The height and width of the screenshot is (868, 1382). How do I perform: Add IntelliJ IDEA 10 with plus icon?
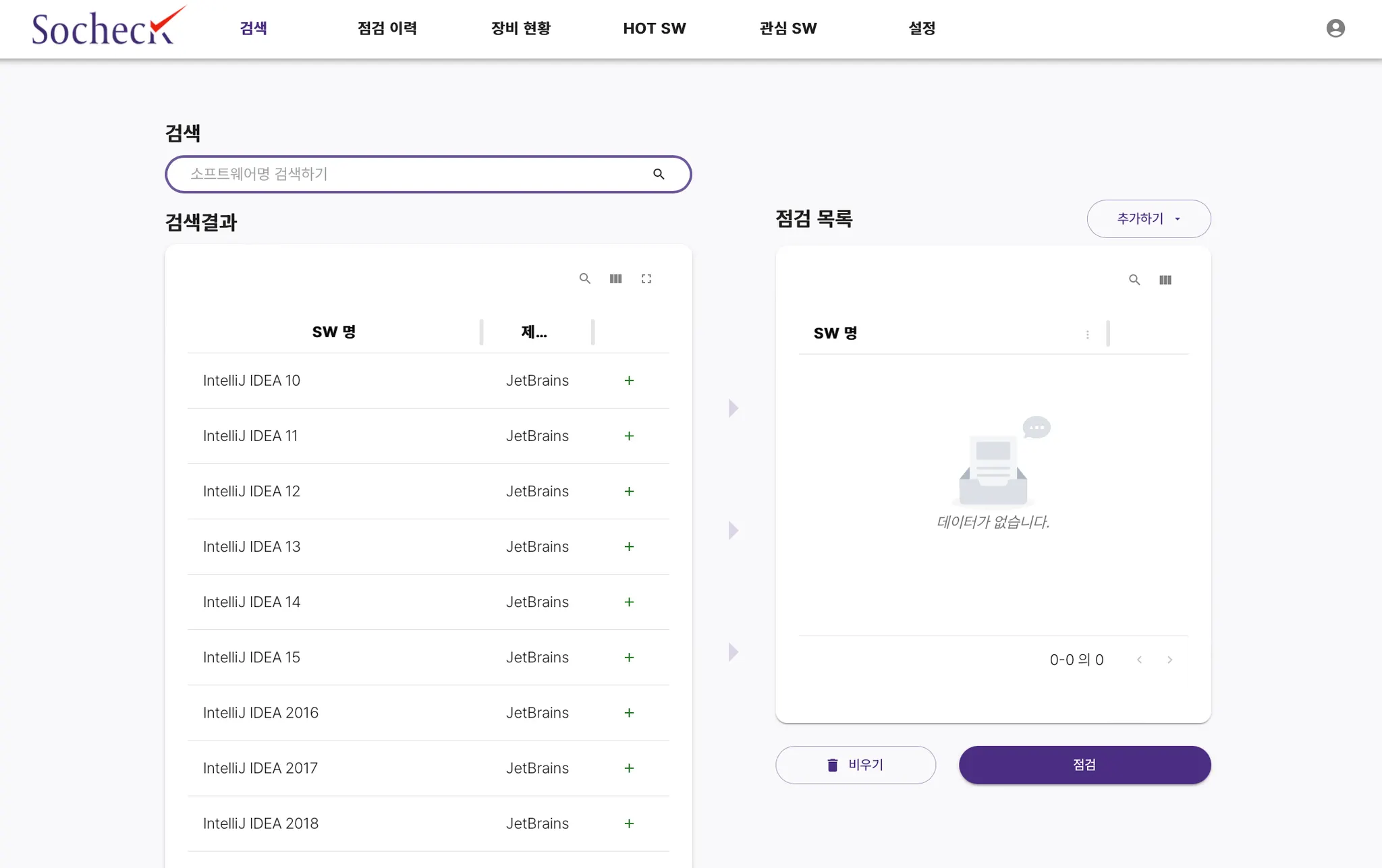click(x=629, y=380)
